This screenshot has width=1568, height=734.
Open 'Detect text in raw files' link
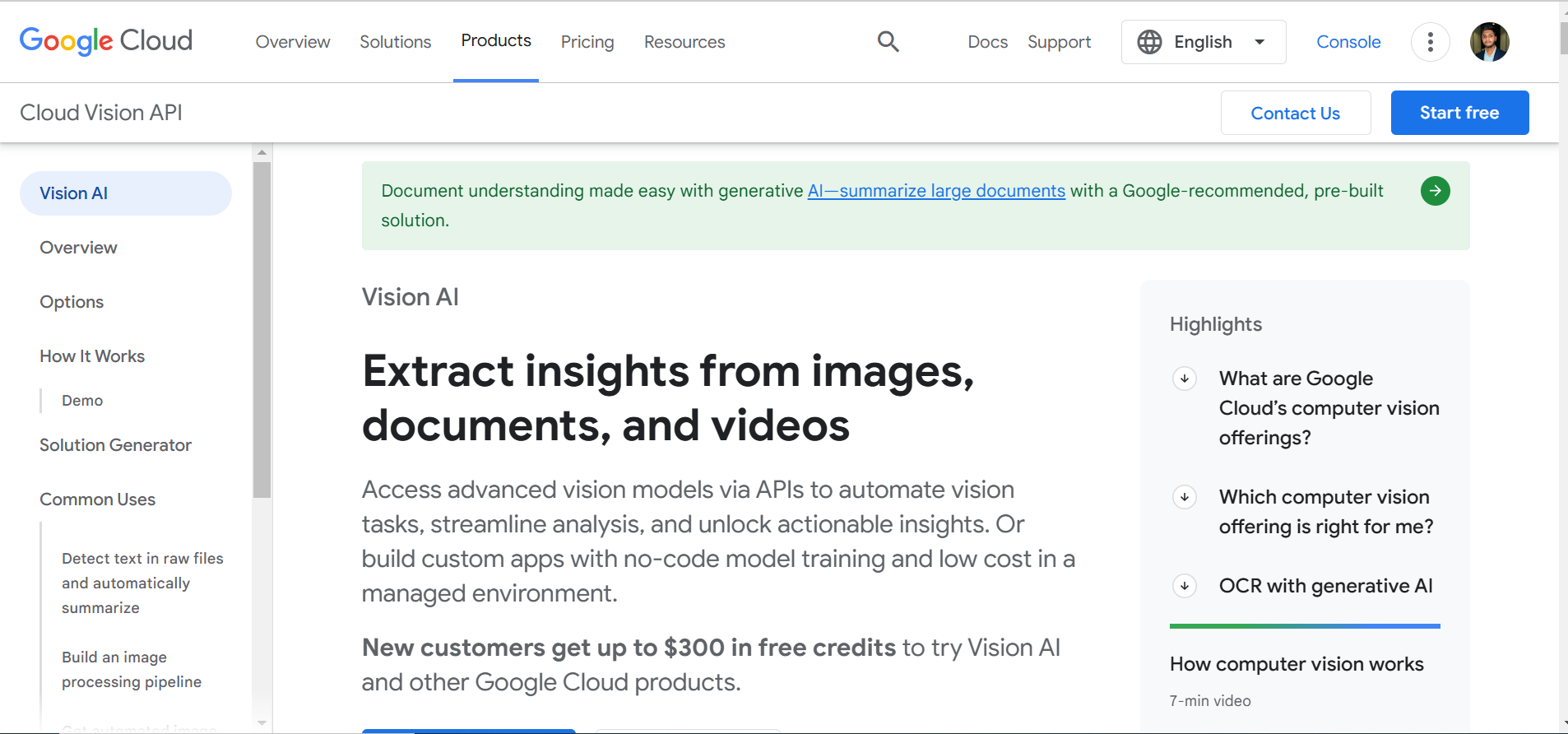142,583
